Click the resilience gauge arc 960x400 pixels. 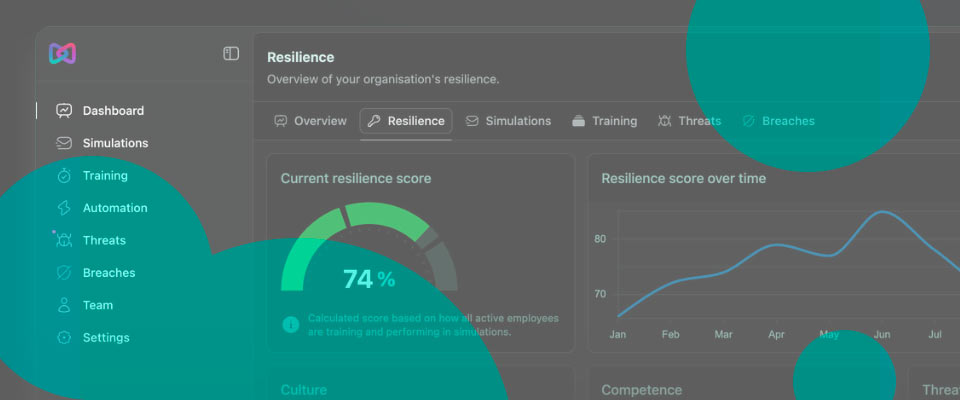(369, 246)
